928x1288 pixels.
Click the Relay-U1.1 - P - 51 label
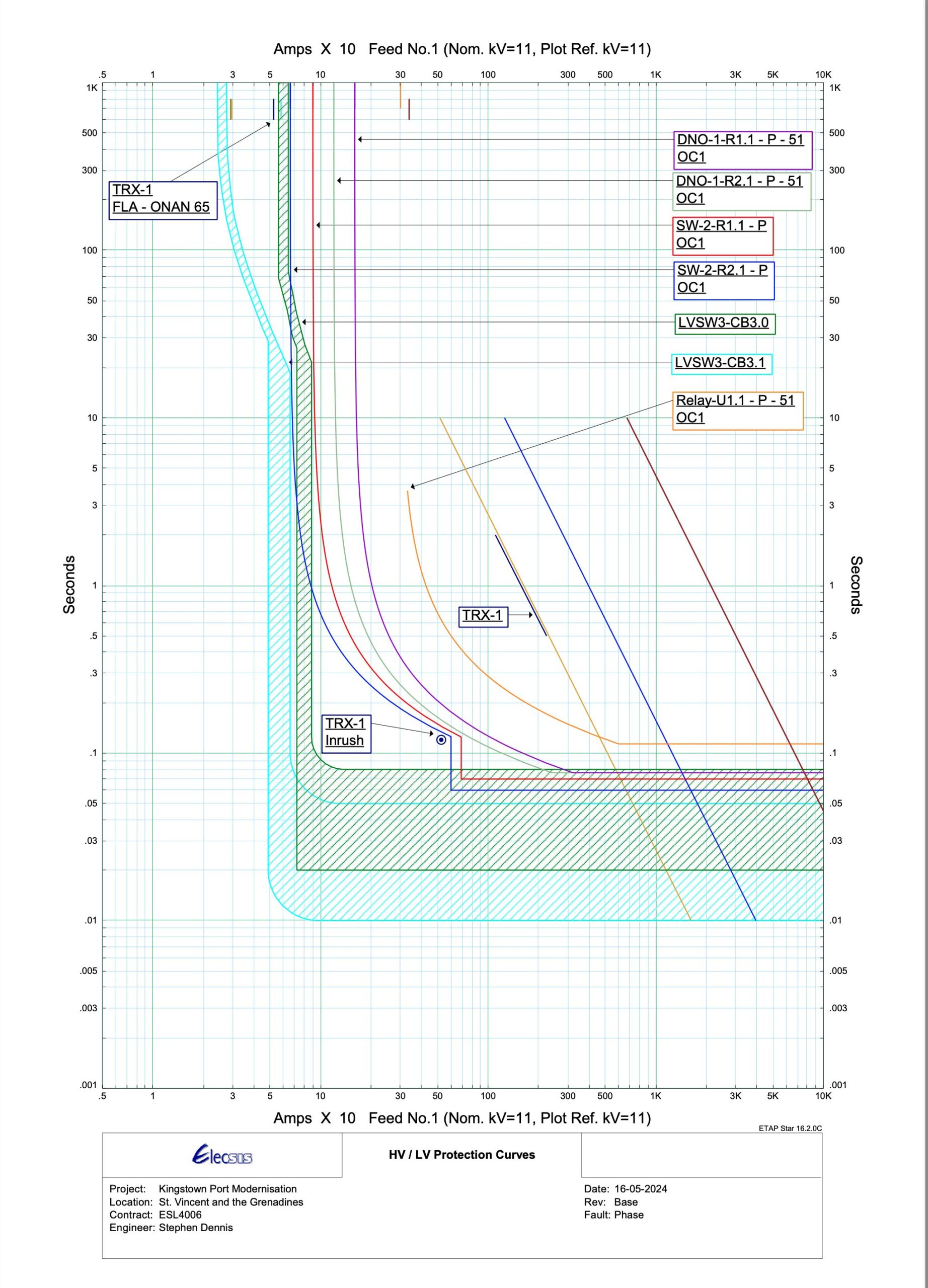coord(737,410)
